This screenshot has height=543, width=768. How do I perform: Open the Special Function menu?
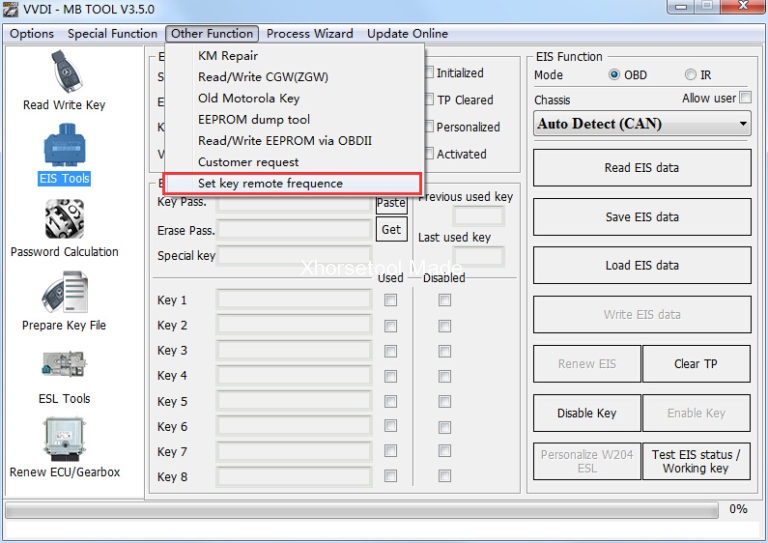tap(112, 33)
